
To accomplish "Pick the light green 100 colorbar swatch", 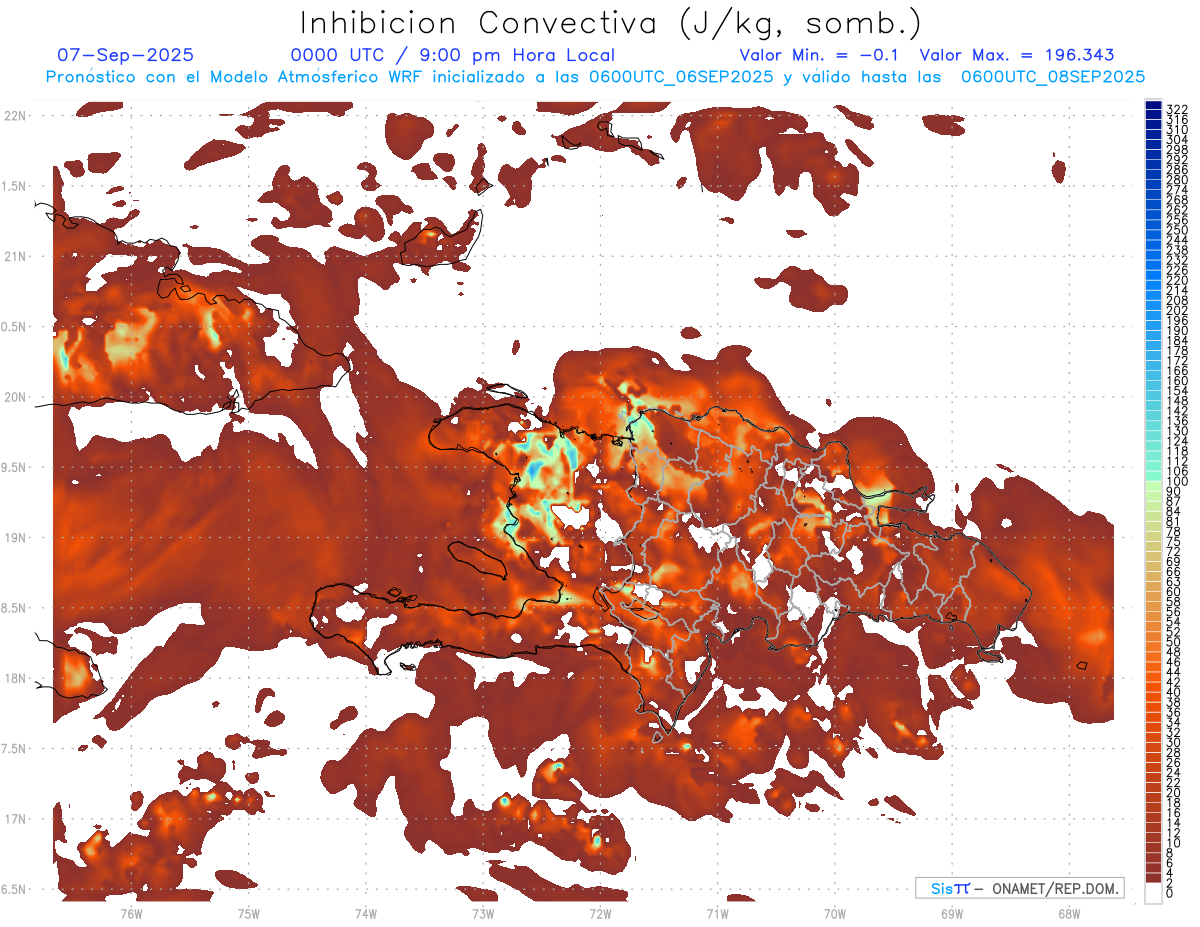I will tap(1153, 482).
